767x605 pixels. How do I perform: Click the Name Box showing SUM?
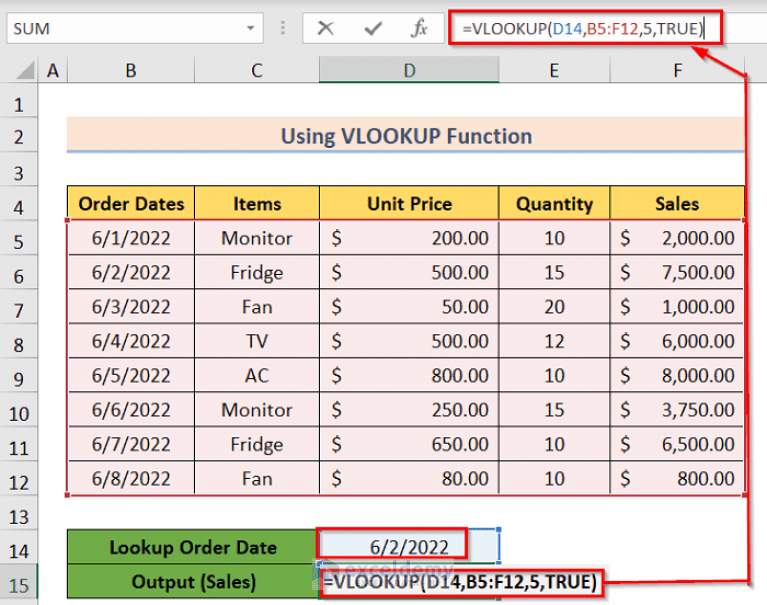(x=135, y=28)
